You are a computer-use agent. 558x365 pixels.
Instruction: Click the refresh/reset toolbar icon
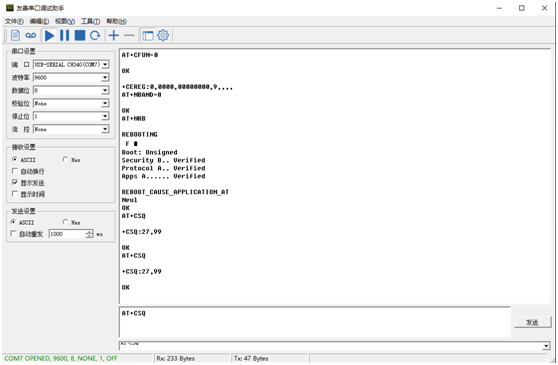pyautogui.click(x=95, y=36)
